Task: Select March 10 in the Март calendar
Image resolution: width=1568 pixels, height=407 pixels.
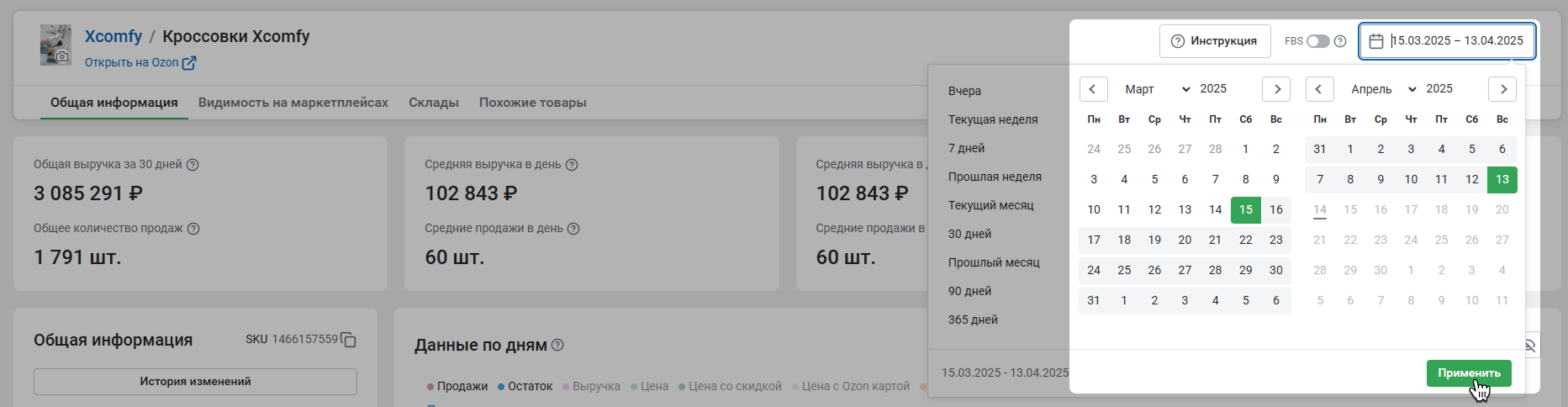Action: (x=1094, y=210)
